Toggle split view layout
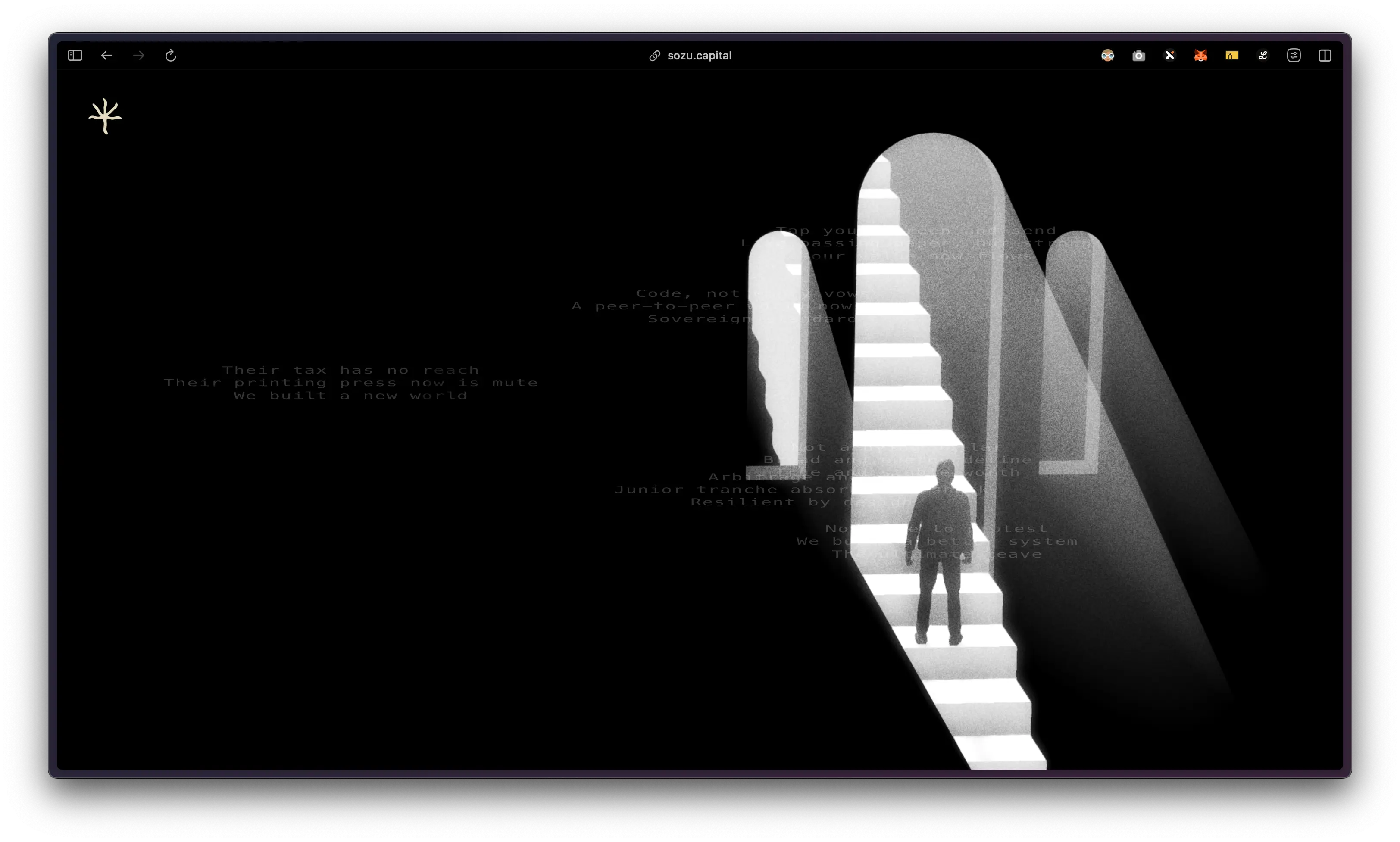Image resolution: width=1400 pixels, height=842 pixels. pyautogui.click(x=1325, y=56)
